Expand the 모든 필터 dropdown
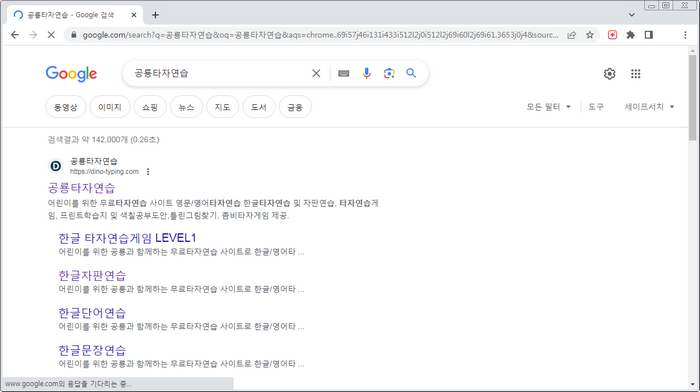The height and width of the screenshot is (392, 700). pos(548,107)
